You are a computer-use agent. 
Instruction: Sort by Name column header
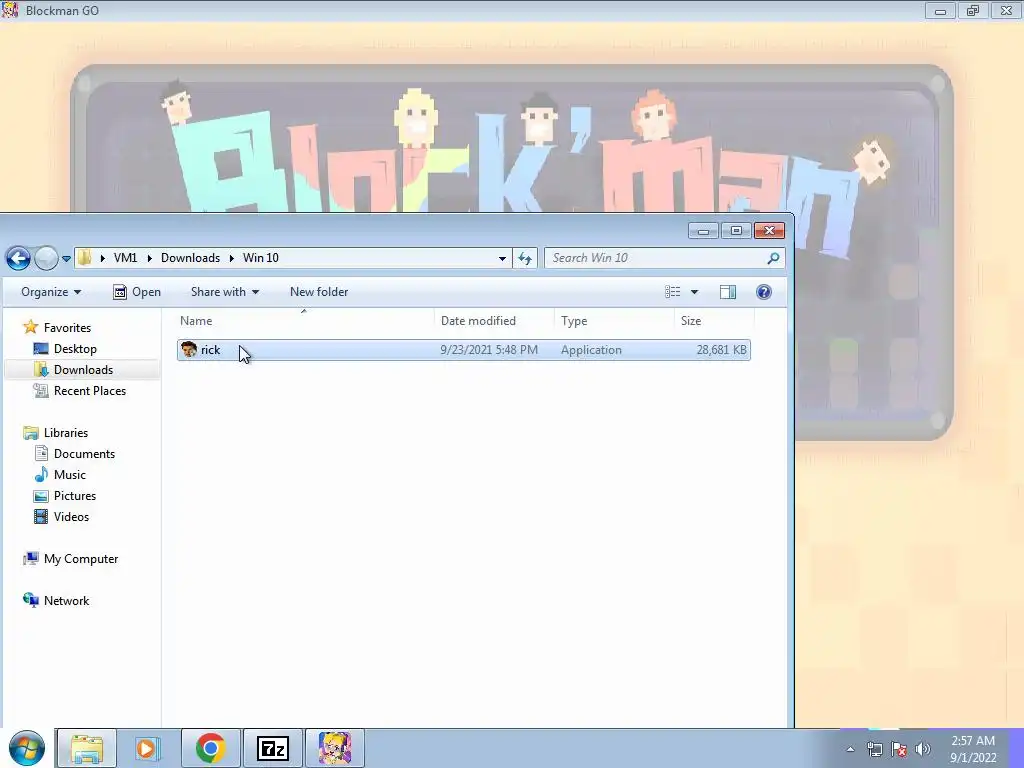304,321
